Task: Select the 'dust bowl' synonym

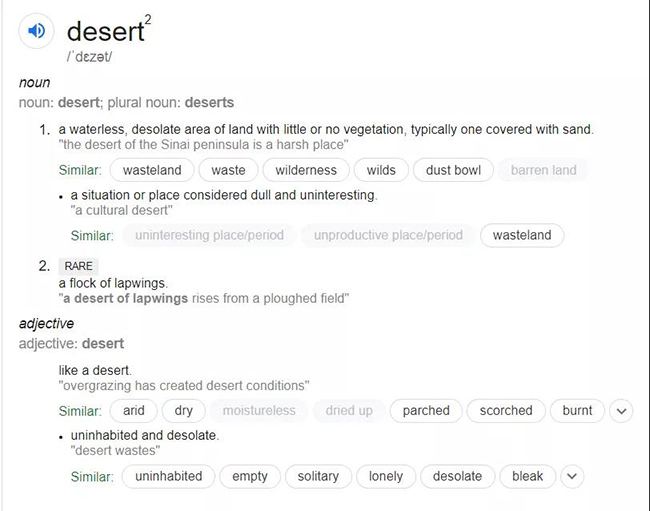Action: (453, 170)
